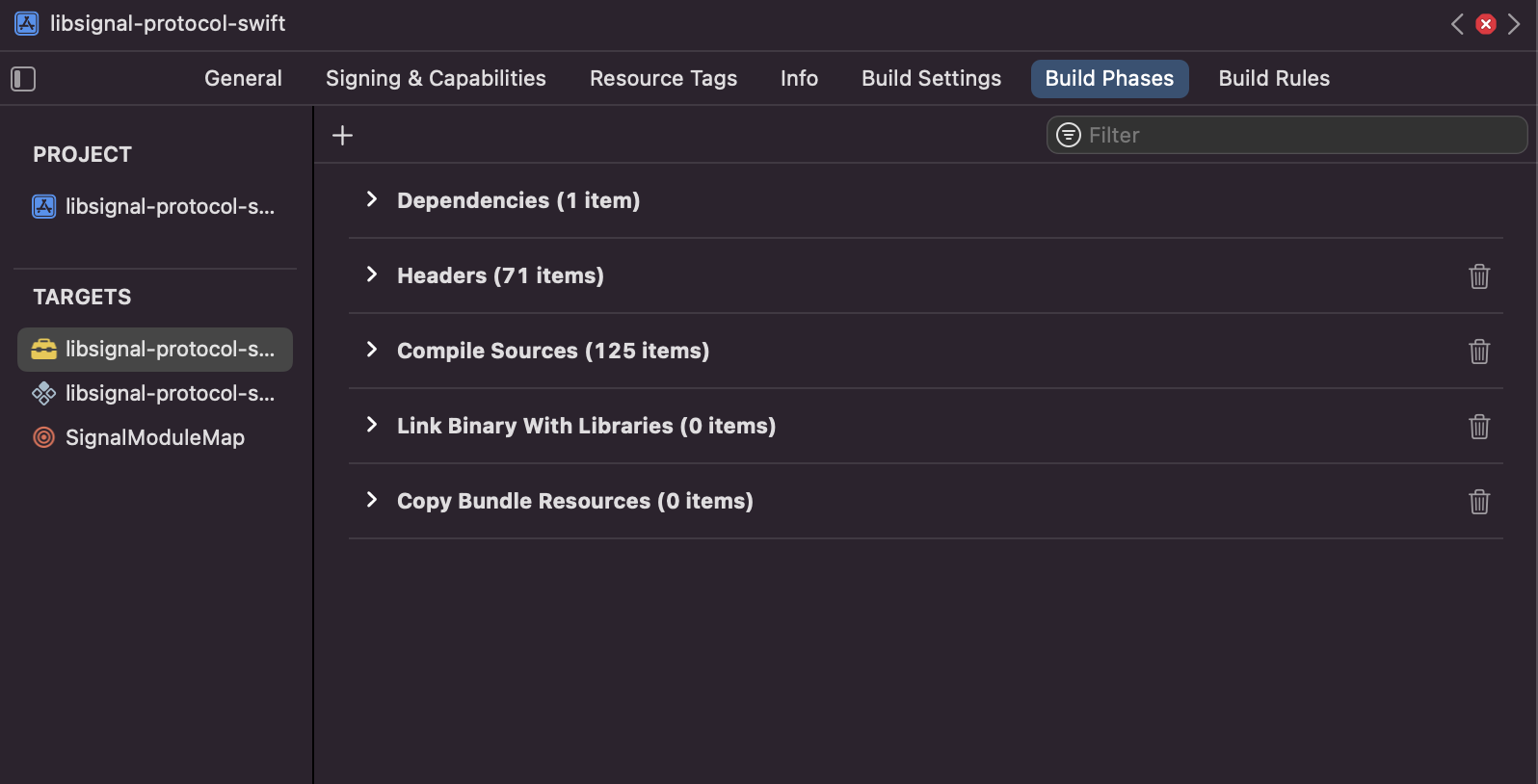Screen dimensions: 1538x784
Task: Open the Build Rules tab
Action: pos(1273,79)
